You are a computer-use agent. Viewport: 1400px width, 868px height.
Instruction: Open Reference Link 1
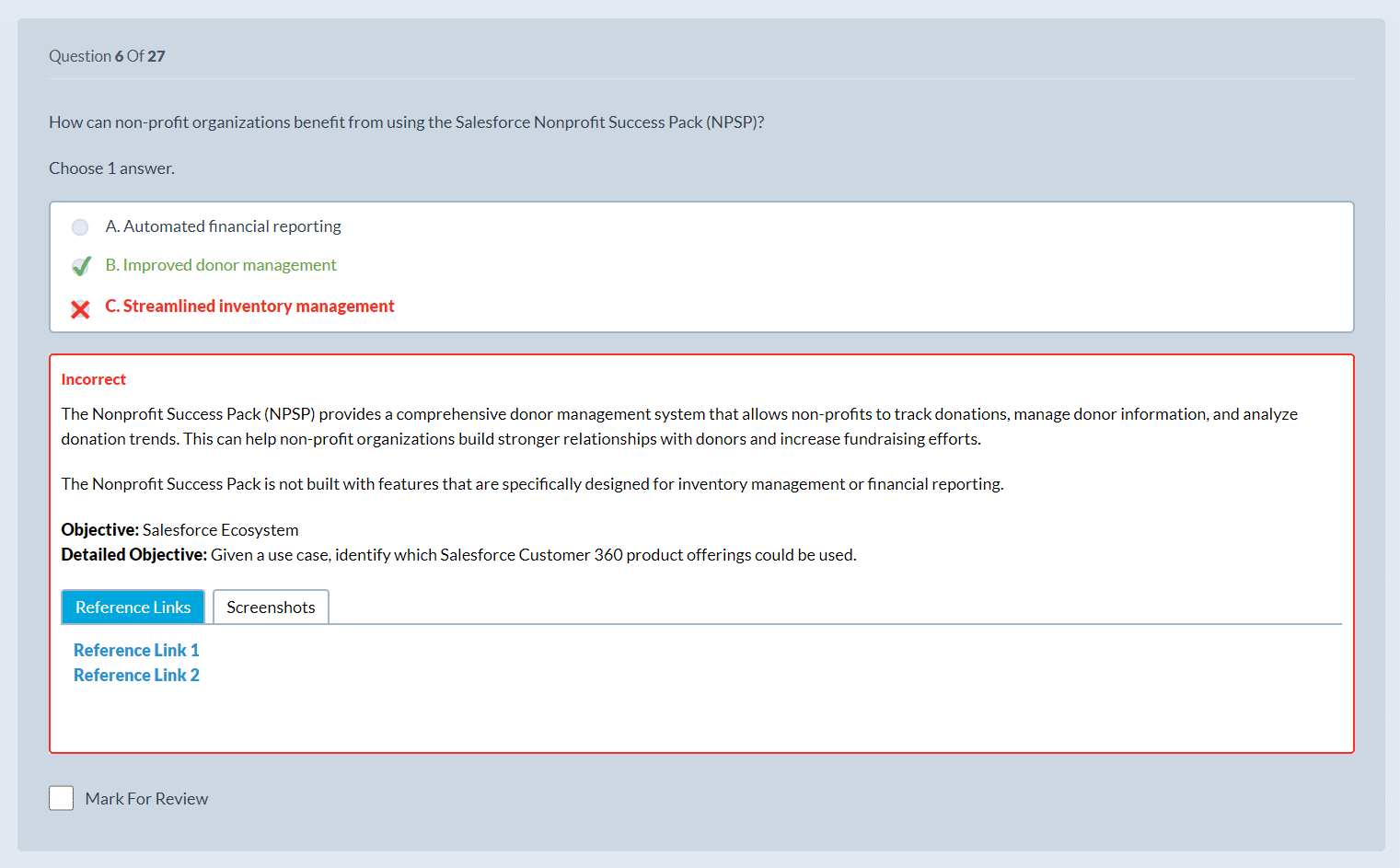coord(136,651)
